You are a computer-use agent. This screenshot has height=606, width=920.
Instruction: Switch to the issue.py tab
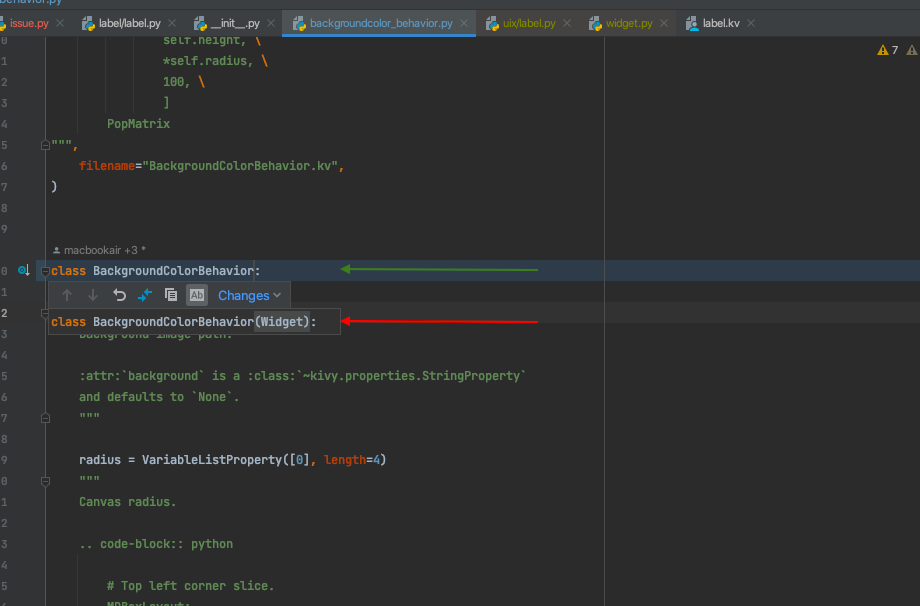(29, 23)
